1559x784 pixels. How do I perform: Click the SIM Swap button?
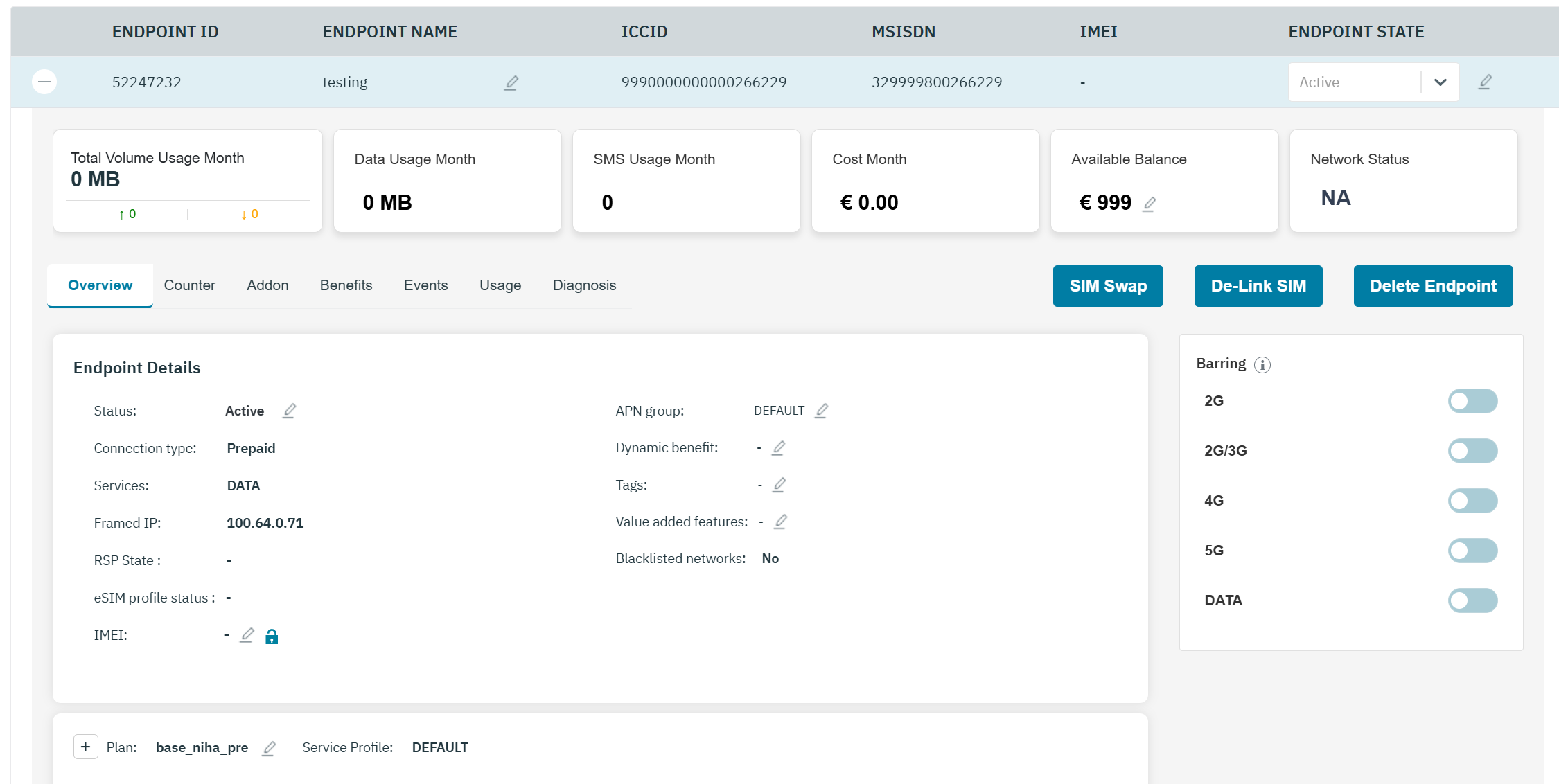coord(1108,286)
